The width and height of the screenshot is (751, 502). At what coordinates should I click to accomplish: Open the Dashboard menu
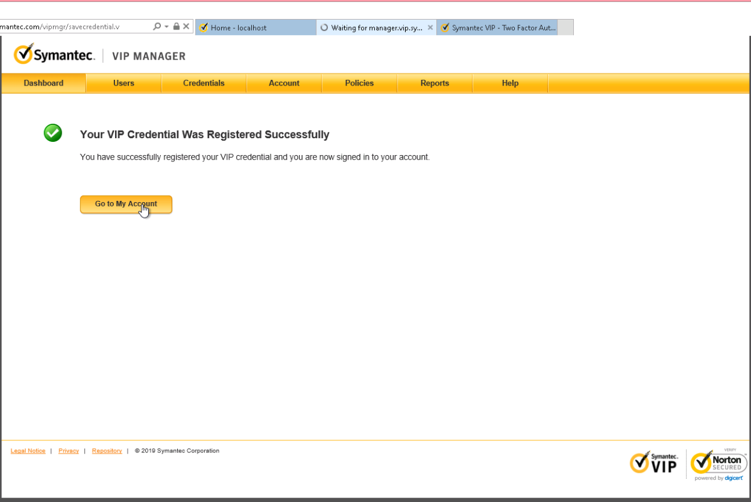click(x=43, y=83)
